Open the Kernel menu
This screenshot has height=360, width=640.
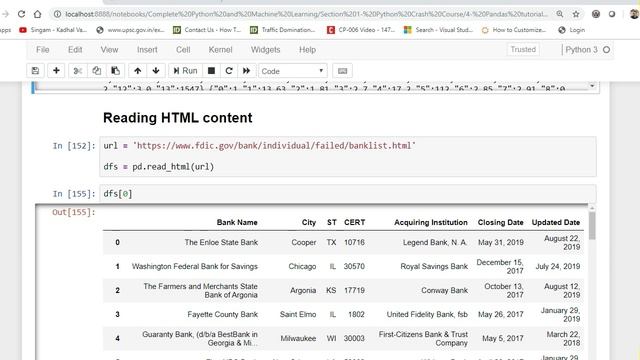click(220, 50)
